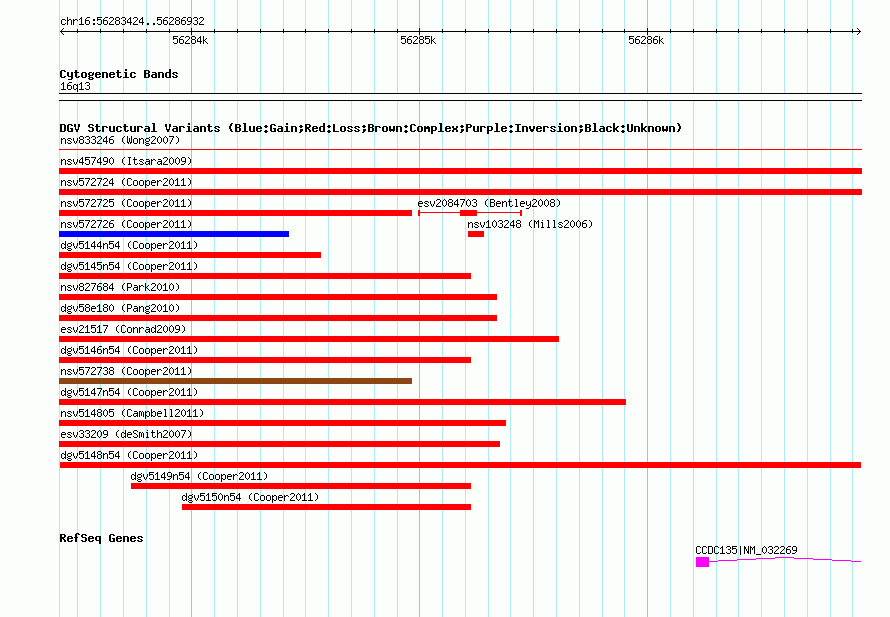Open the CCDC135|NM_032269 gene label
Viewport: 890px width, 617px height.
click(x=746, y=550)
